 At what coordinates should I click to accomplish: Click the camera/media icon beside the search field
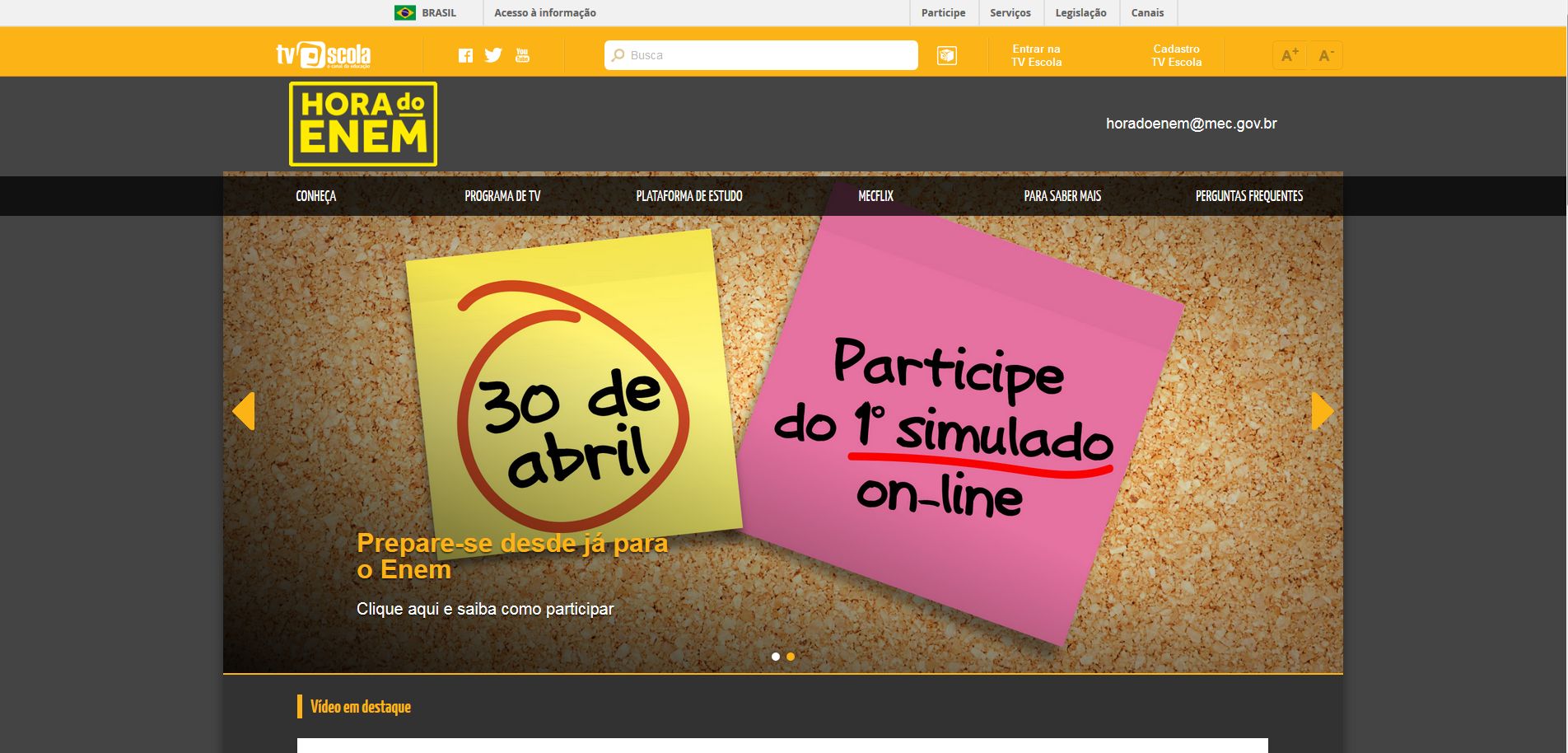click(948, 54)
